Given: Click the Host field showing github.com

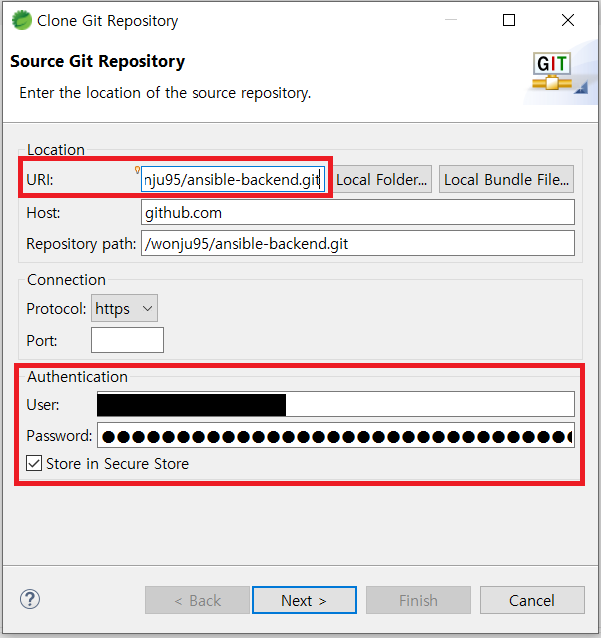Looking at the screenshot, I should pos(358,212).
